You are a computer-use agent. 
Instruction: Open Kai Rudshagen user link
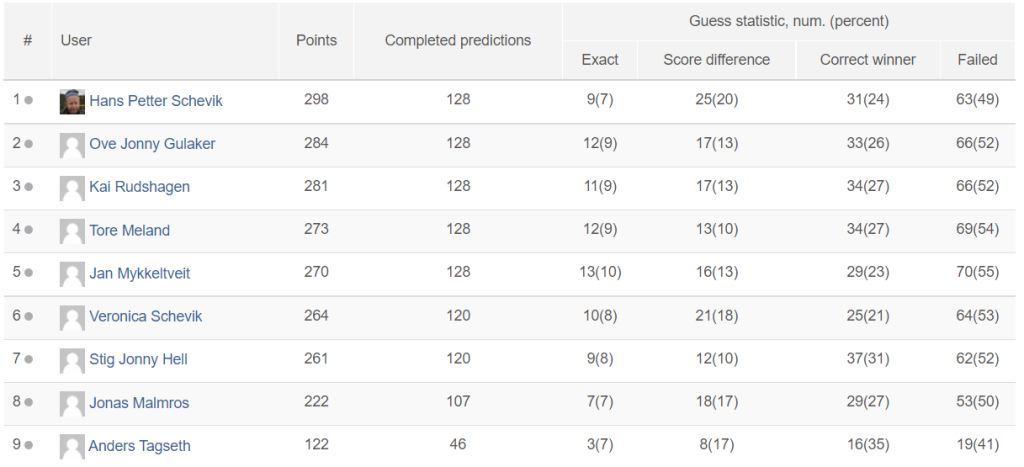[x=140, y=187]
